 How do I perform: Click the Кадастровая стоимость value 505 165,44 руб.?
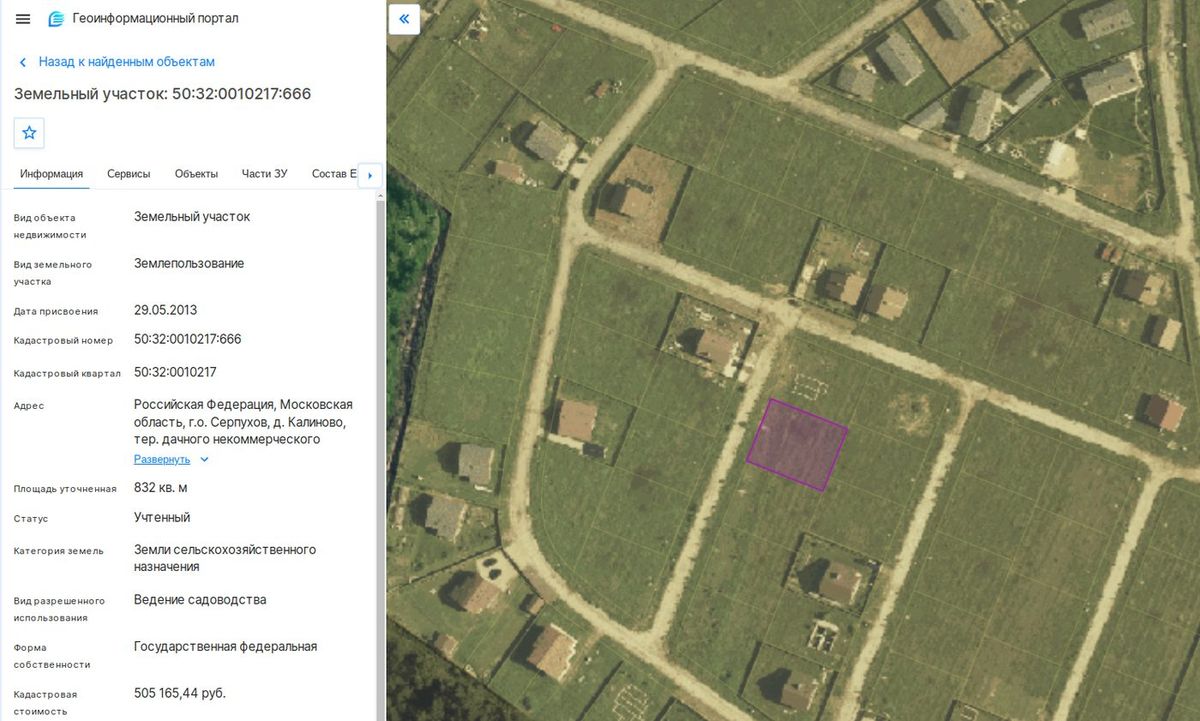pos(180,693)
